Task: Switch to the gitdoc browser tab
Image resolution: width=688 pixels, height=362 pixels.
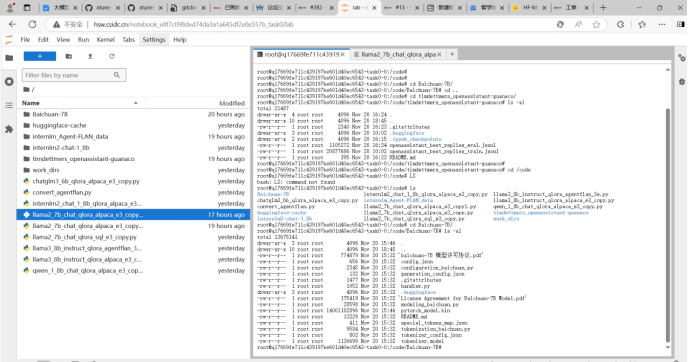Action: pos(187,8)
